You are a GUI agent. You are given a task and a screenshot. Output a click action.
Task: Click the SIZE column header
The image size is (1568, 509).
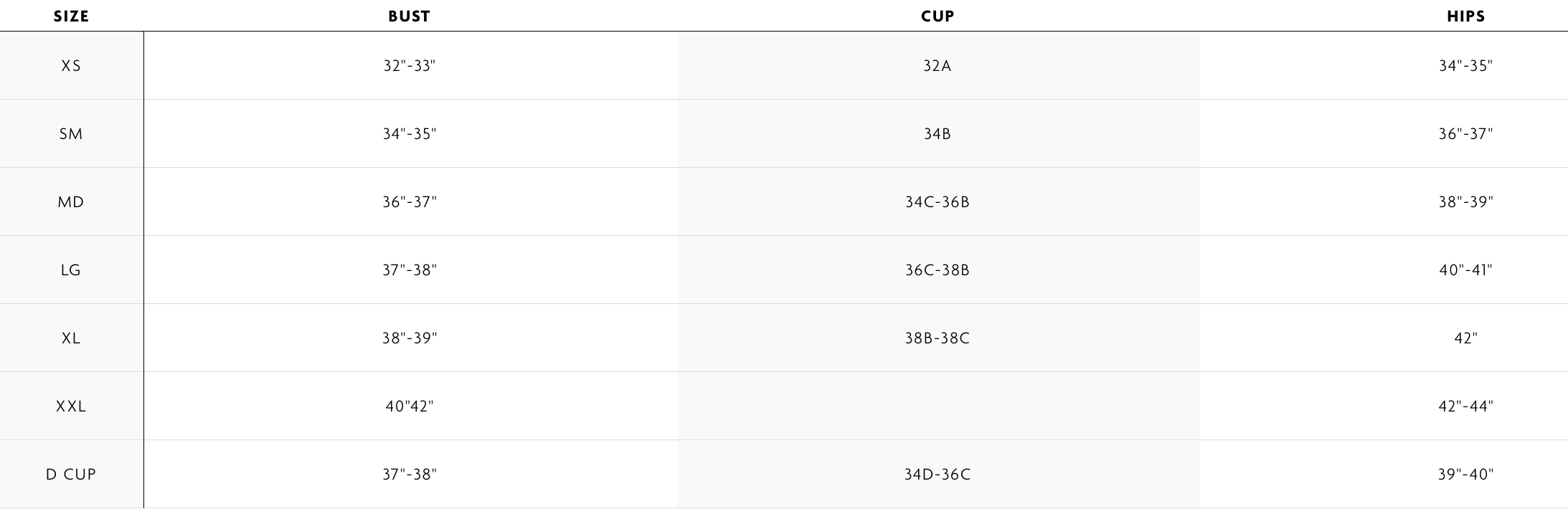coord(71,16)
